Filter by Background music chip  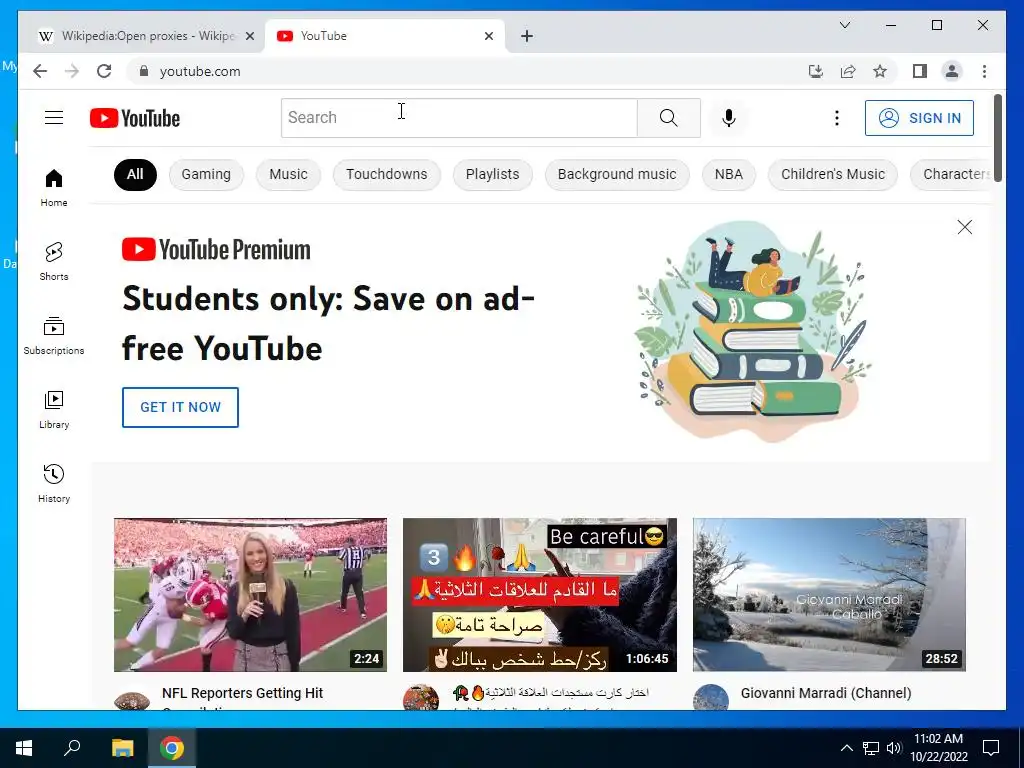(x=617, y=174)
